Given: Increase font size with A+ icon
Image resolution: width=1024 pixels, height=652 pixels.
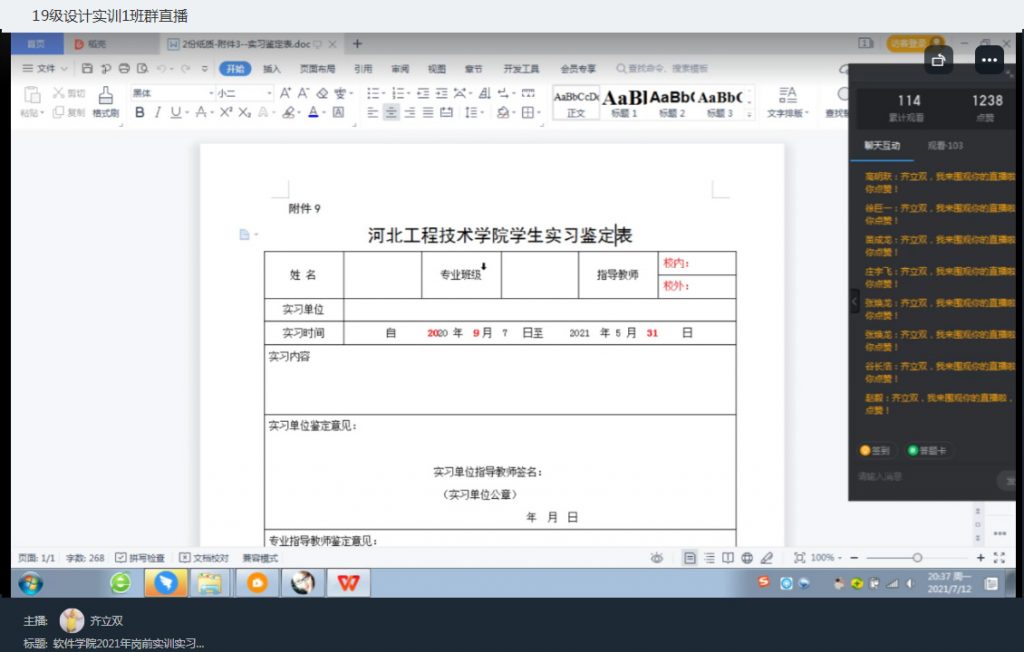Looking at the screenshot, I should click(285, 93).
